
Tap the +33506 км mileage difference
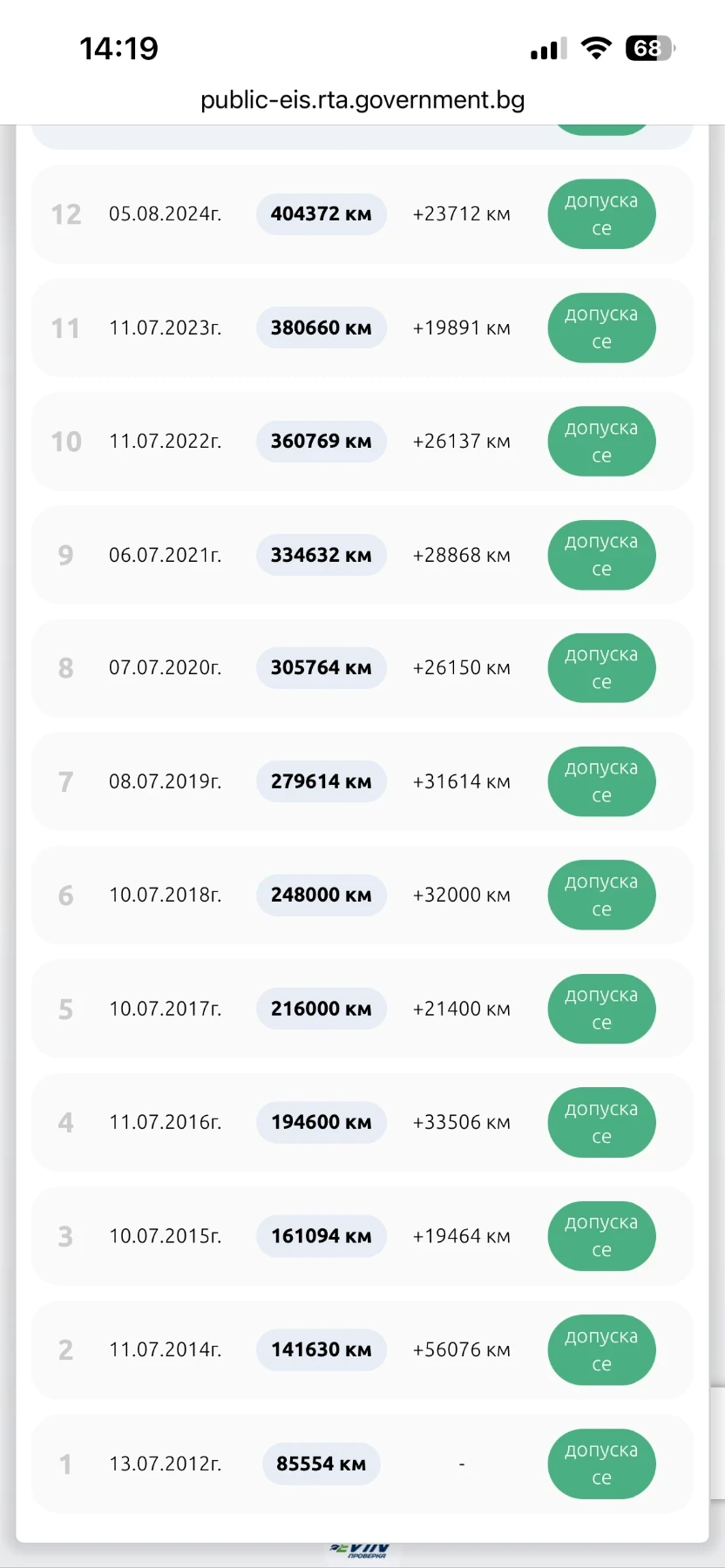pos(461,1122)
